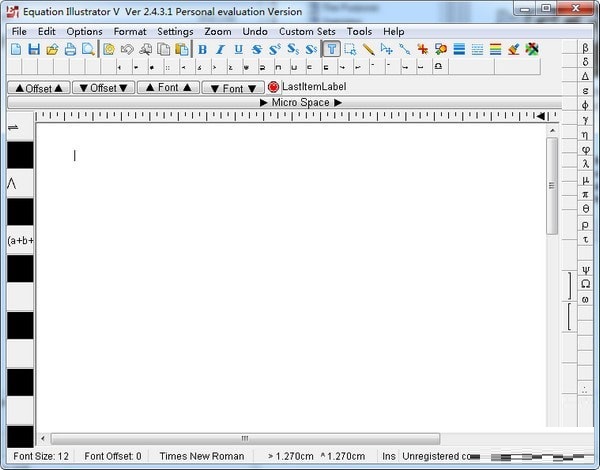The height and width of the screenshot is (470, 600).
Task: Open the Help menu
Action: tap(394, 32)
